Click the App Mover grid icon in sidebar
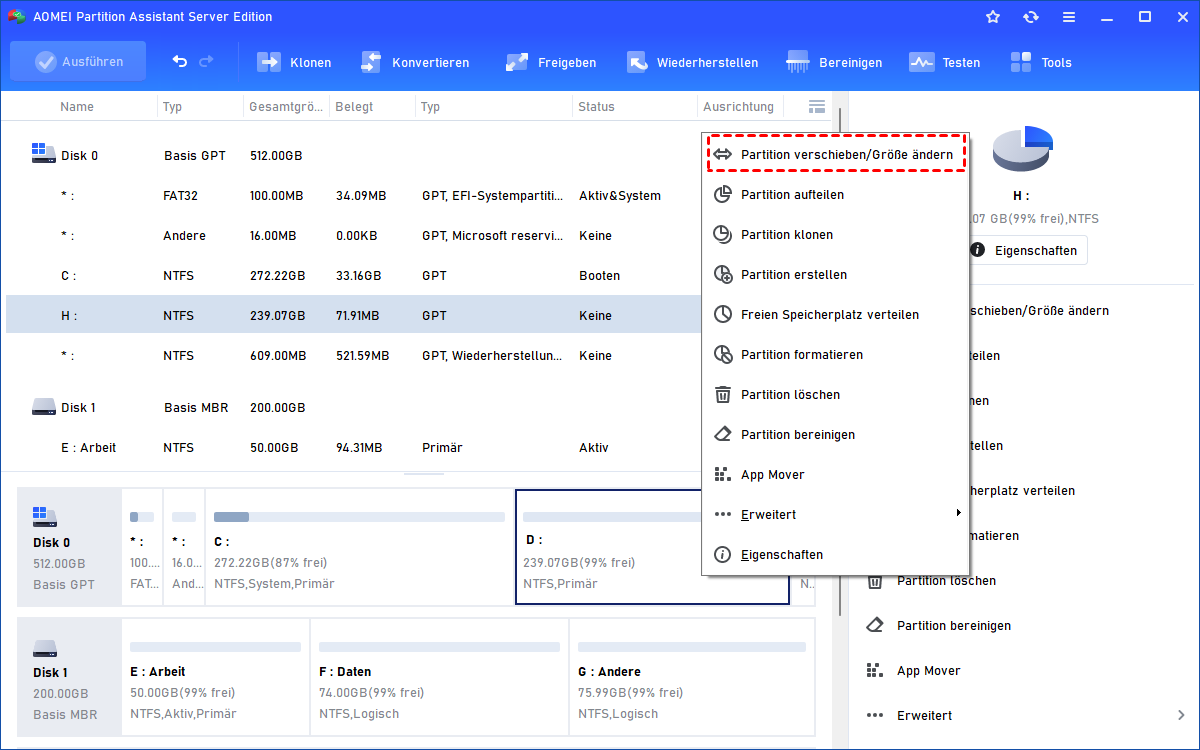This screenshot has height=750, width=1200. point(875,670)
